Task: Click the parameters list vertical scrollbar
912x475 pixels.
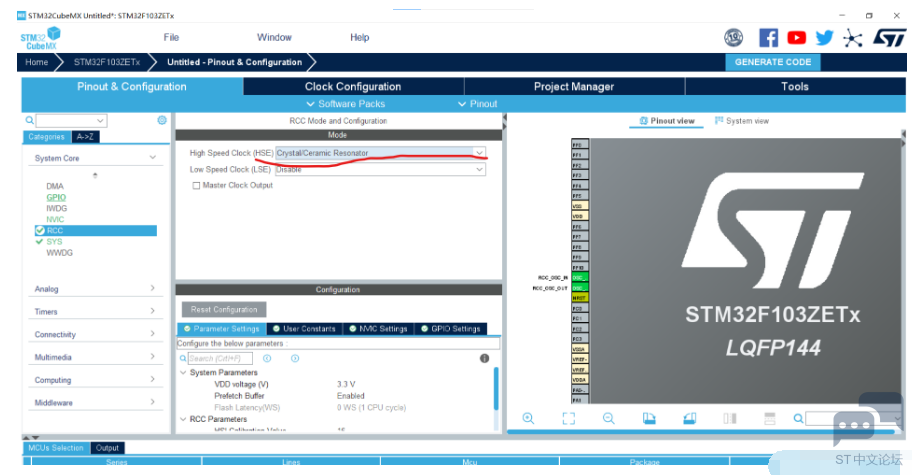Action: 496,389
